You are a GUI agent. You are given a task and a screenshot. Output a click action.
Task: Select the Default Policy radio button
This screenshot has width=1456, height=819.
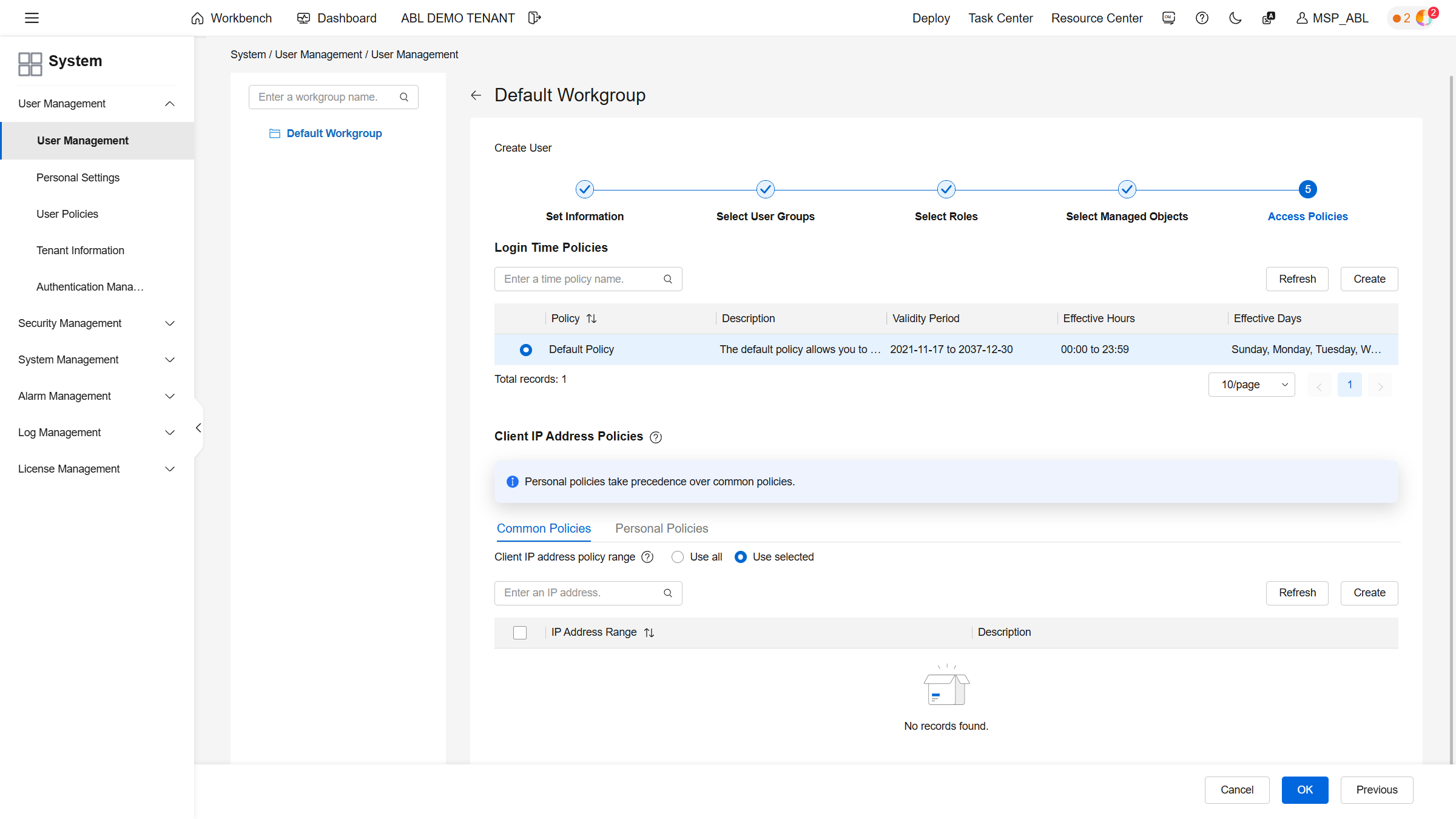tap(526, 350)
